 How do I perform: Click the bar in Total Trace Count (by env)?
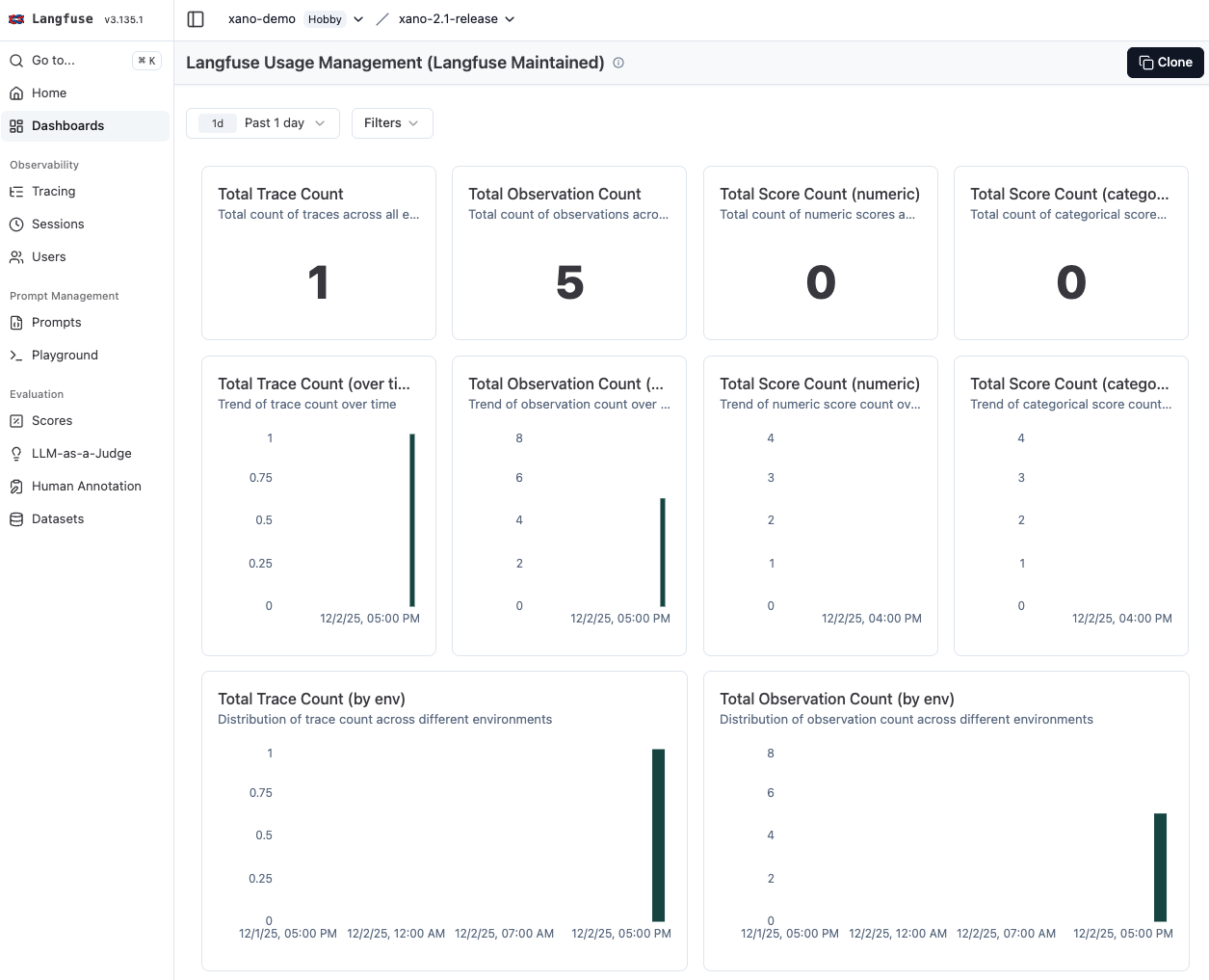(x=658, y=834)
